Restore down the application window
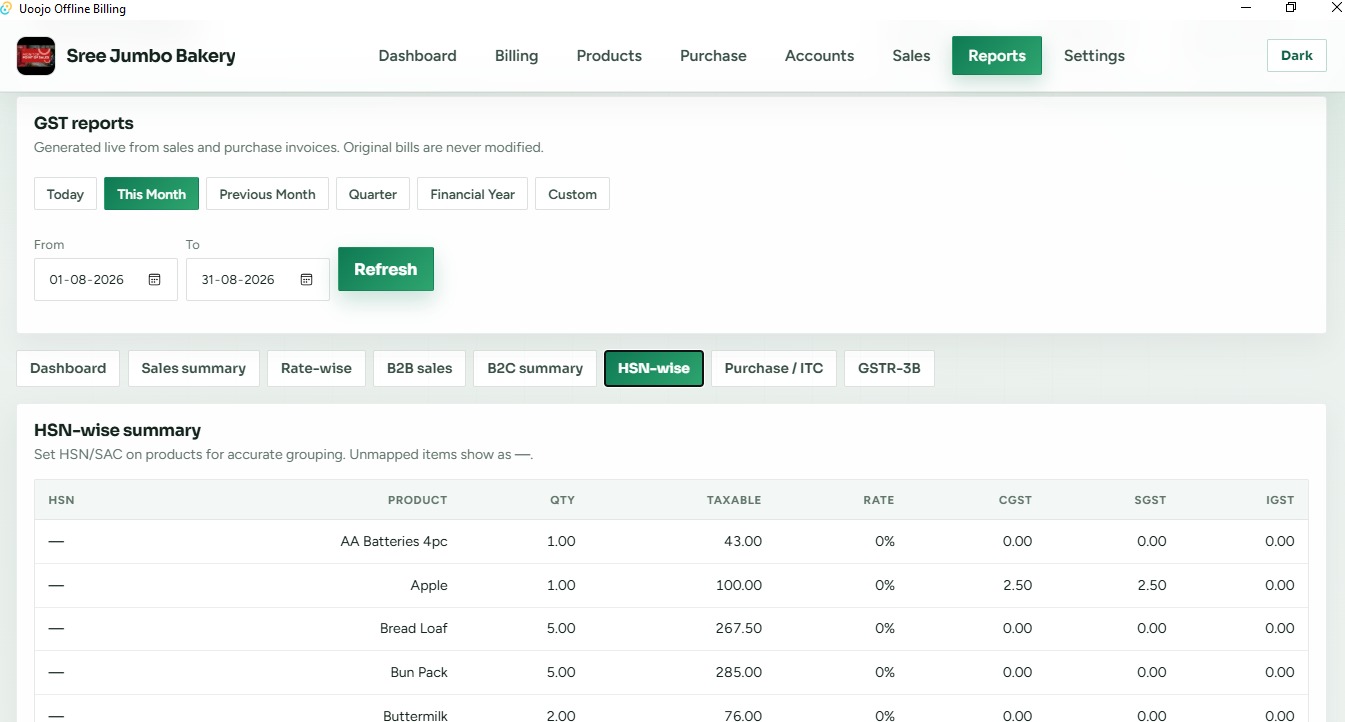The image size is (1345, 722). pyautogui.click(x=1291, y=8)
